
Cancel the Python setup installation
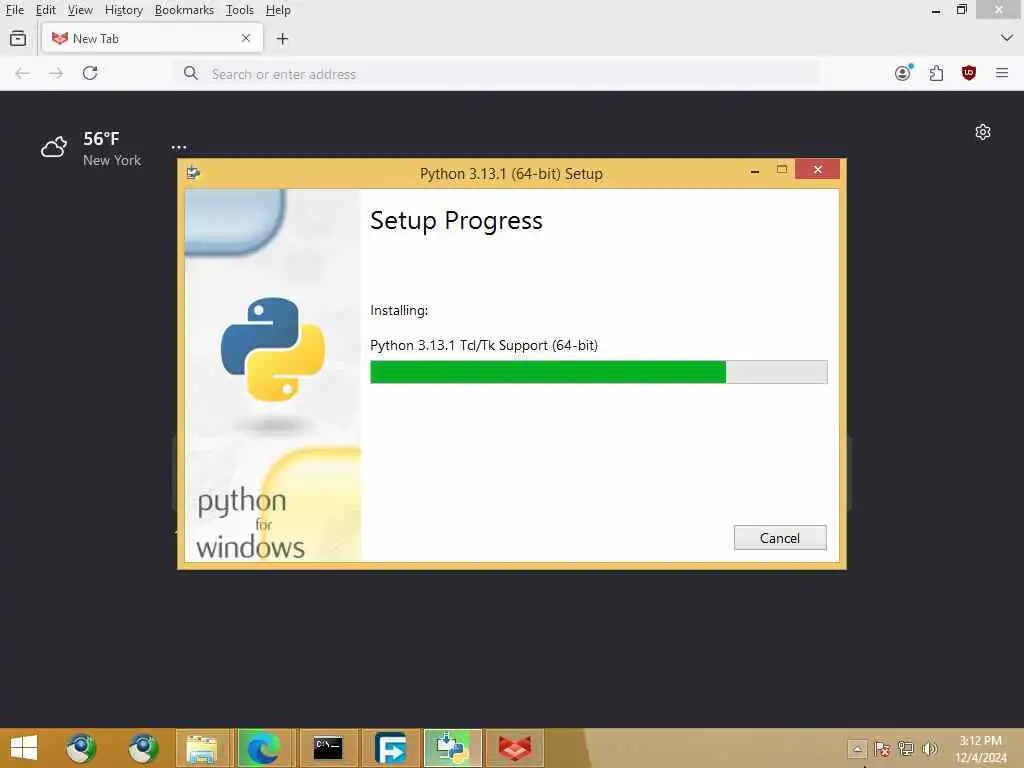pos(780,537)
